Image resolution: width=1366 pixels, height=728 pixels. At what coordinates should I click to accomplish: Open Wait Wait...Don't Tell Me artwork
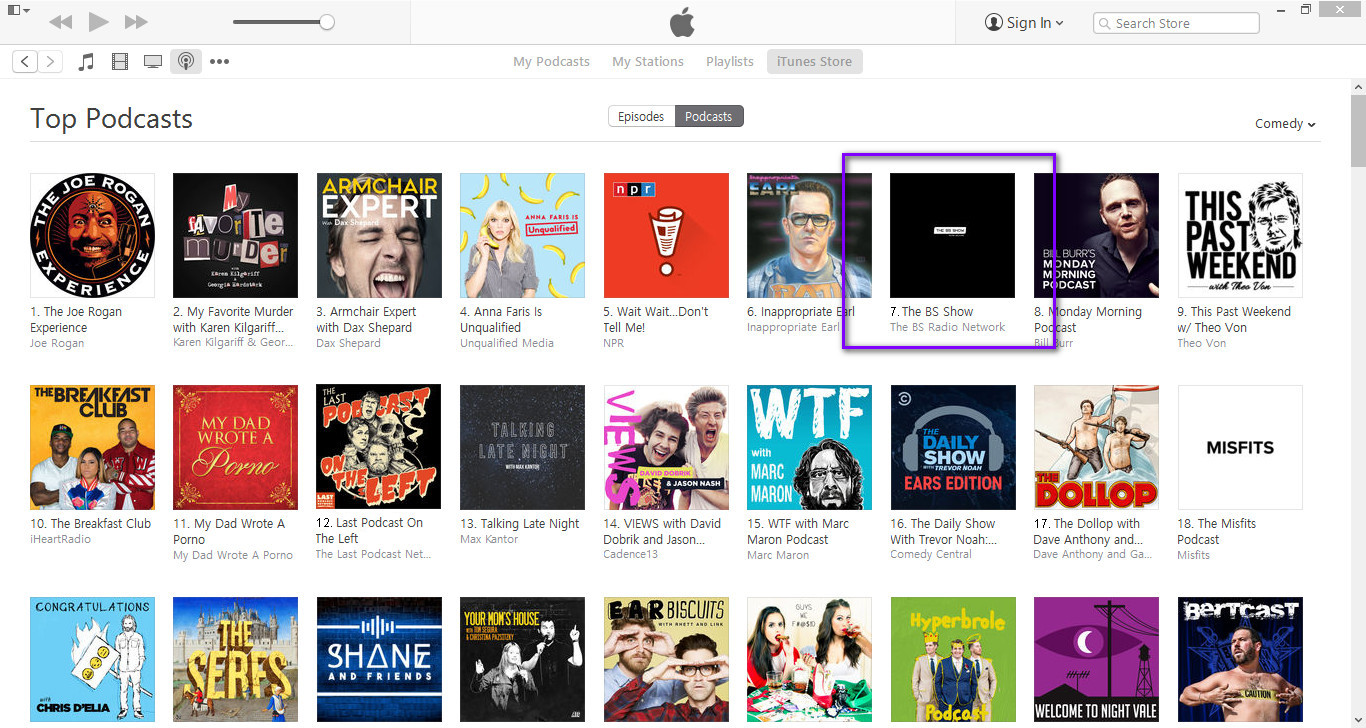pos(666,235)
